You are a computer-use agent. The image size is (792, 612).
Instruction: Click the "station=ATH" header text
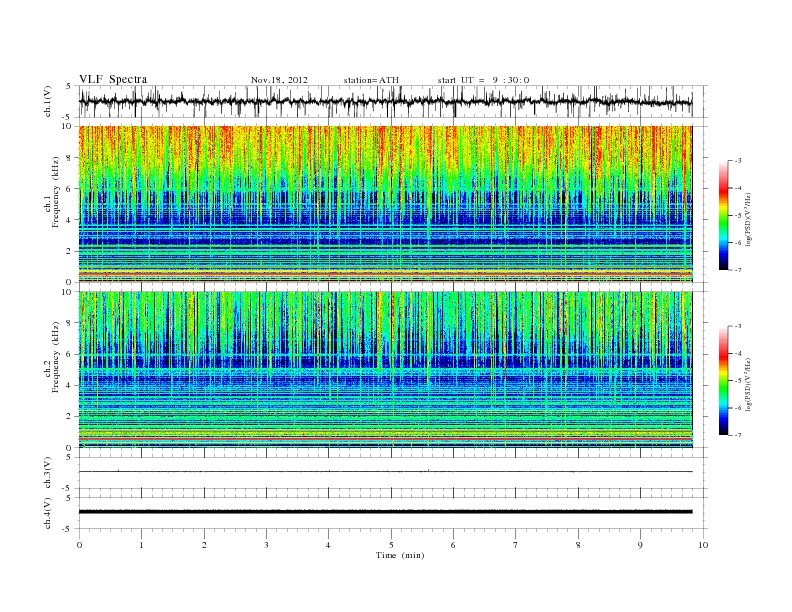pos(371,80)
